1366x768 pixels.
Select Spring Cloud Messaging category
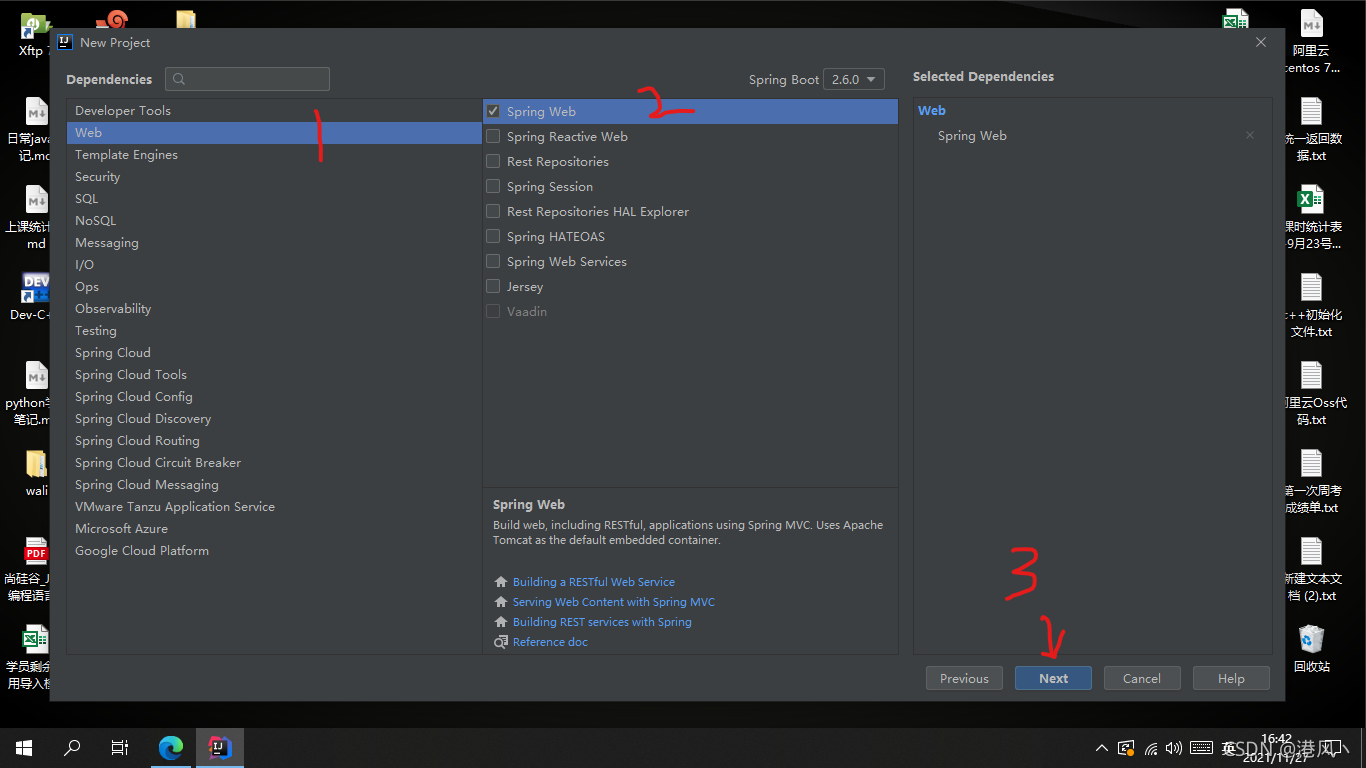[x=274, y=484]
